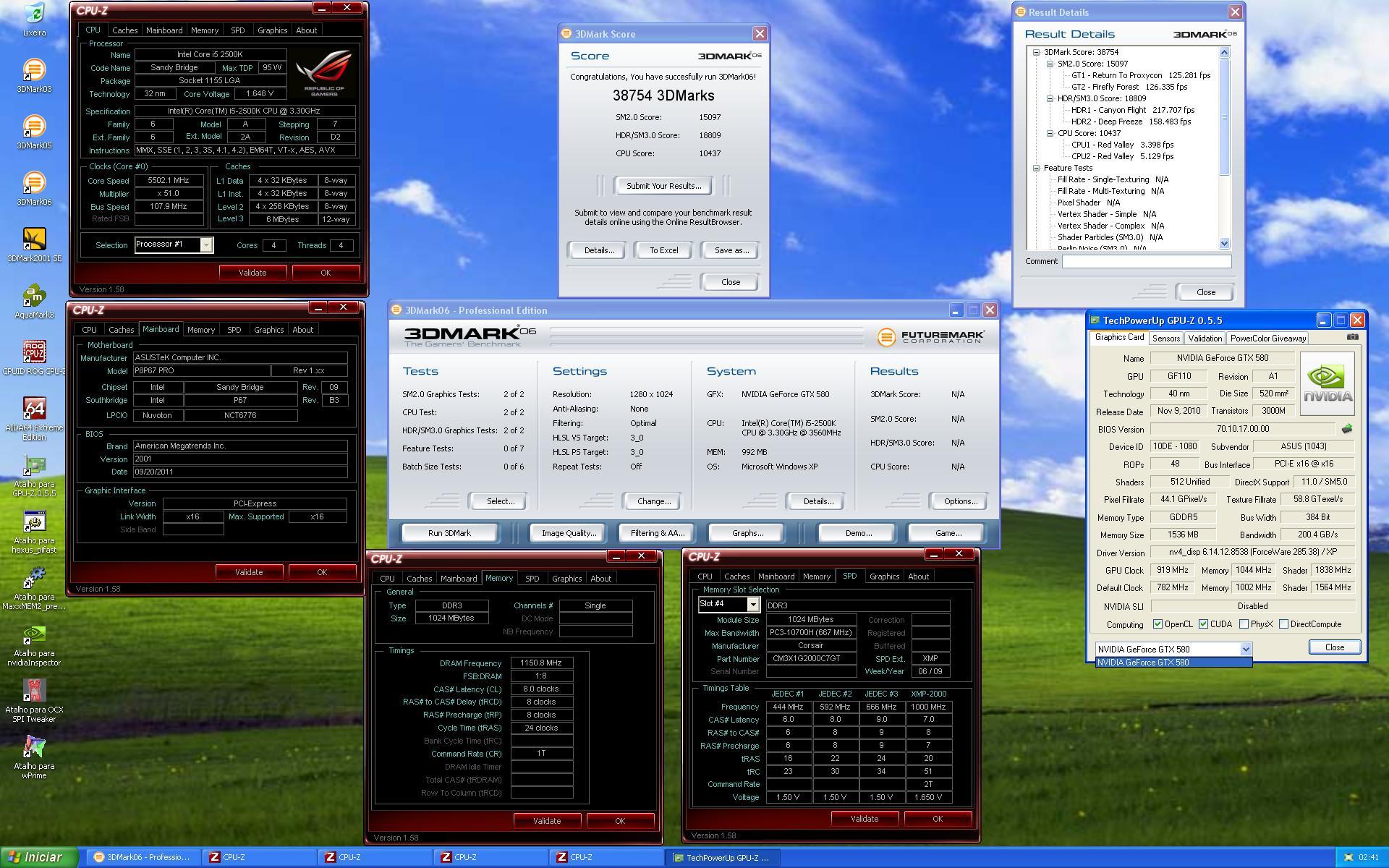Switch to SPD tab in CPU-Z Memory window
Image resolution: width=1389 pixels, height=868 pixels.
532,579
